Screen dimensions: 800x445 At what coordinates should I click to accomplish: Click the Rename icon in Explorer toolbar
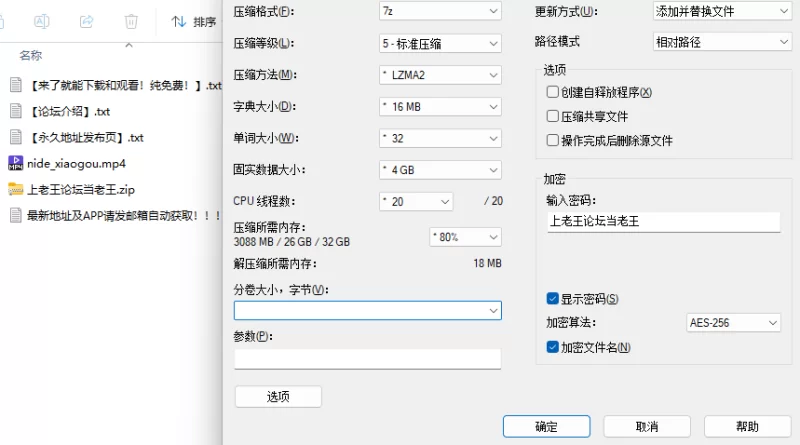(42, 21)
